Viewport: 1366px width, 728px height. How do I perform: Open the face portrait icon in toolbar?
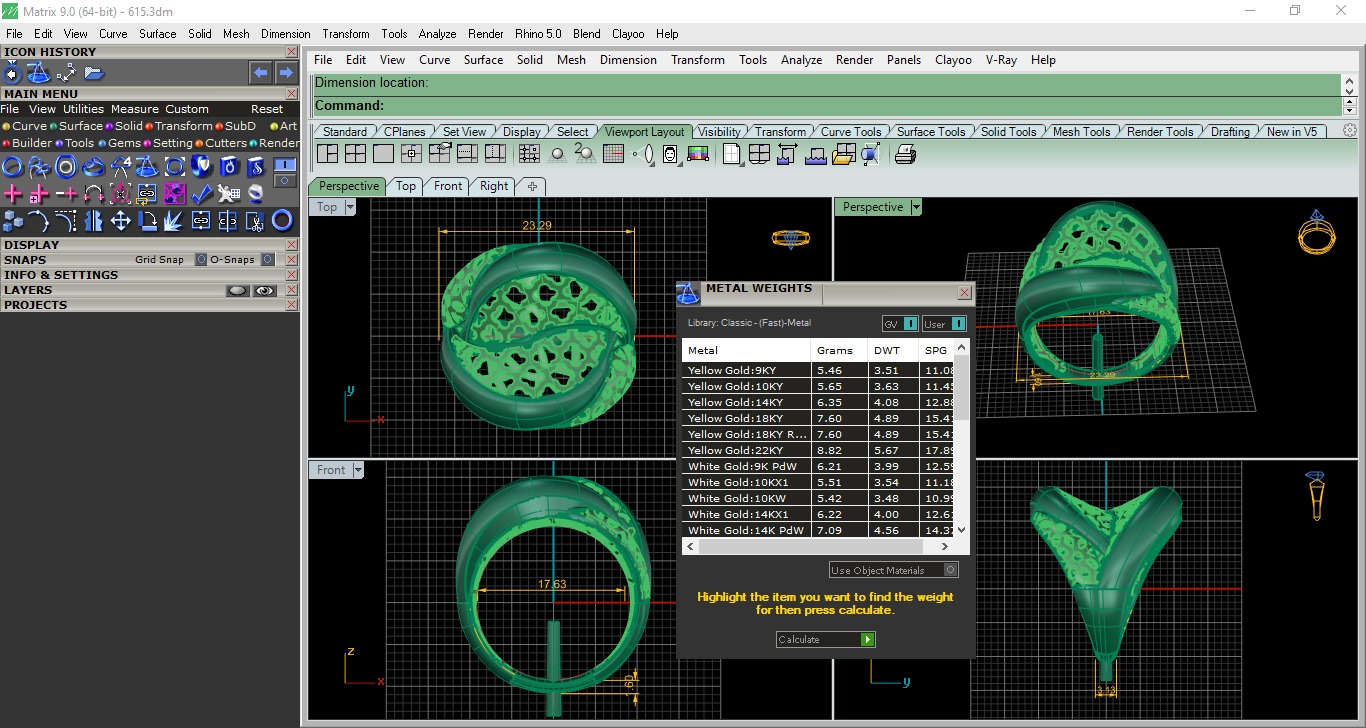click(x=670, y=154)
